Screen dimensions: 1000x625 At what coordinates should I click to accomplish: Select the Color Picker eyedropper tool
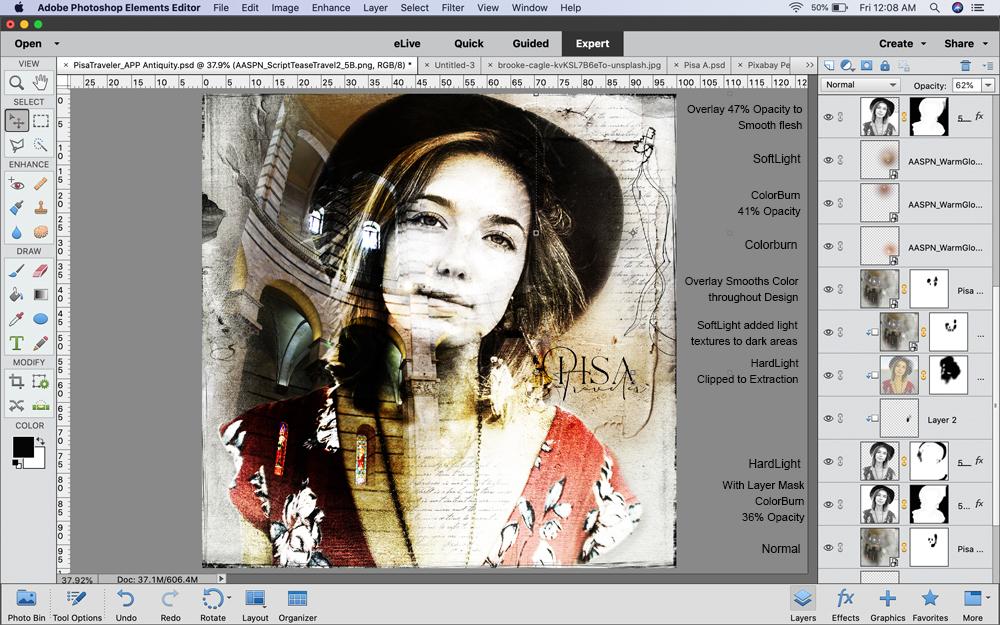click(17, 319)
